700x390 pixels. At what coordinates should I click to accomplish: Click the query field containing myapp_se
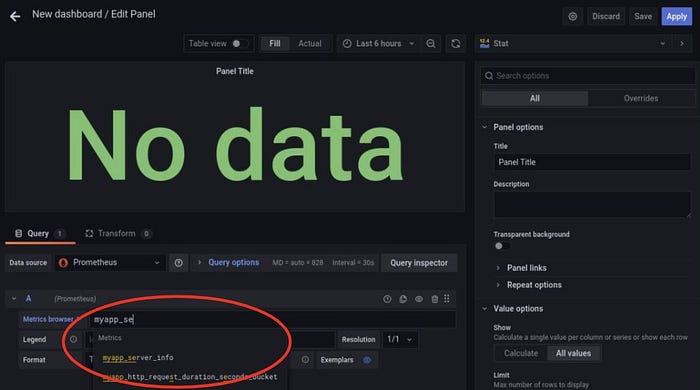(272, 319)
